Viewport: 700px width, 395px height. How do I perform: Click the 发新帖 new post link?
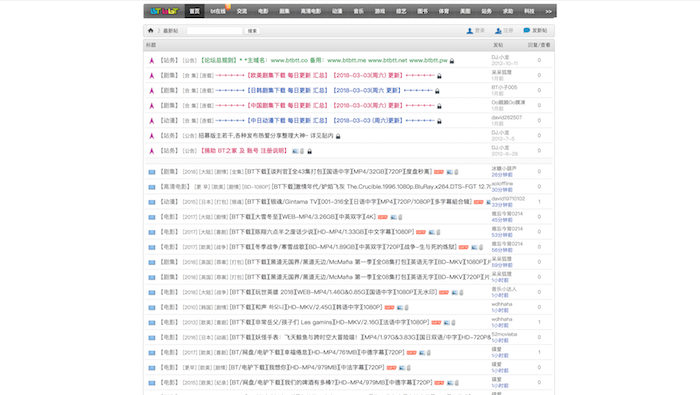pyautogui.click(x=539, y=31)
